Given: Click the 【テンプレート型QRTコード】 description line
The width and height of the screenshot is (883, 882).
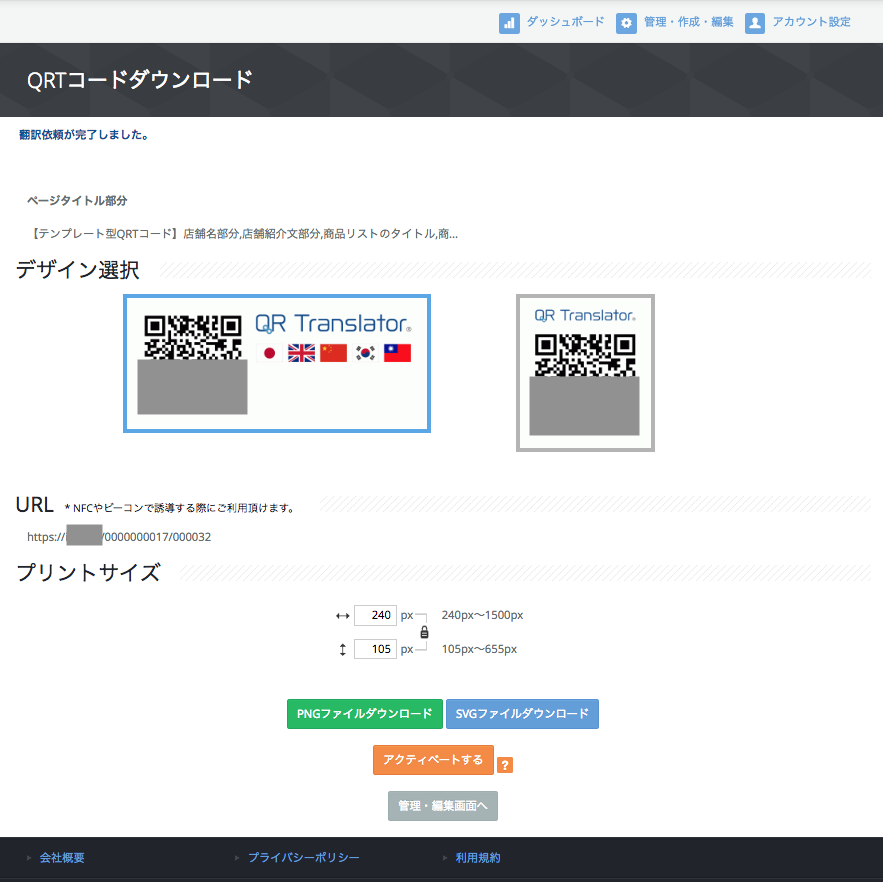Looking at the screenshot, I should coord(244,233).
